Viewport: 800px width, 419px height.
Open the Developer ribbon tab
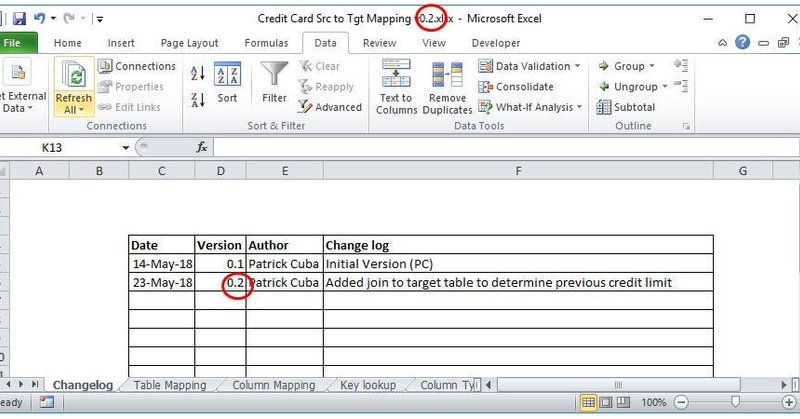click(495, 43)
